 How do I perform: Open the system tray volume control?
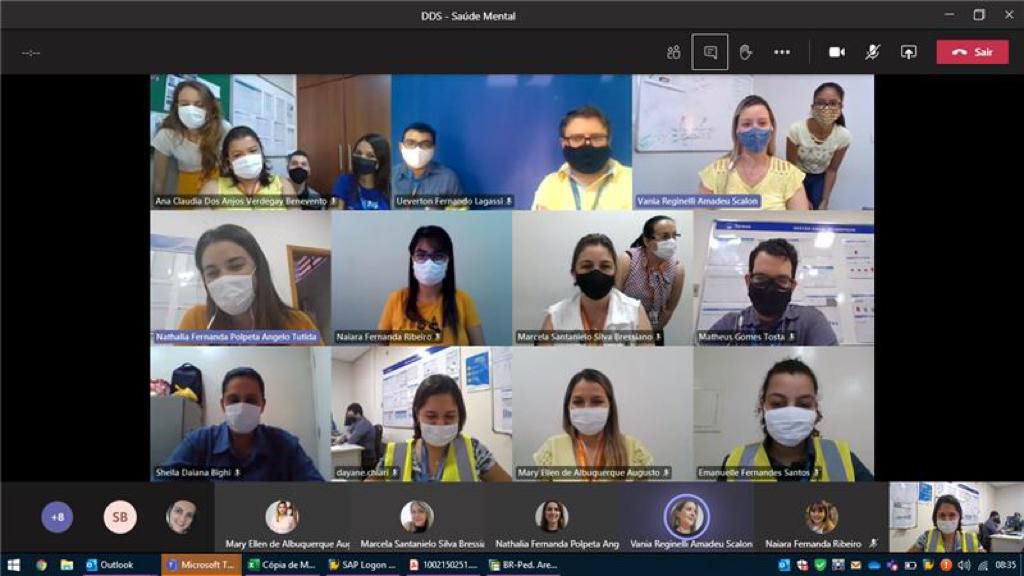963,565
